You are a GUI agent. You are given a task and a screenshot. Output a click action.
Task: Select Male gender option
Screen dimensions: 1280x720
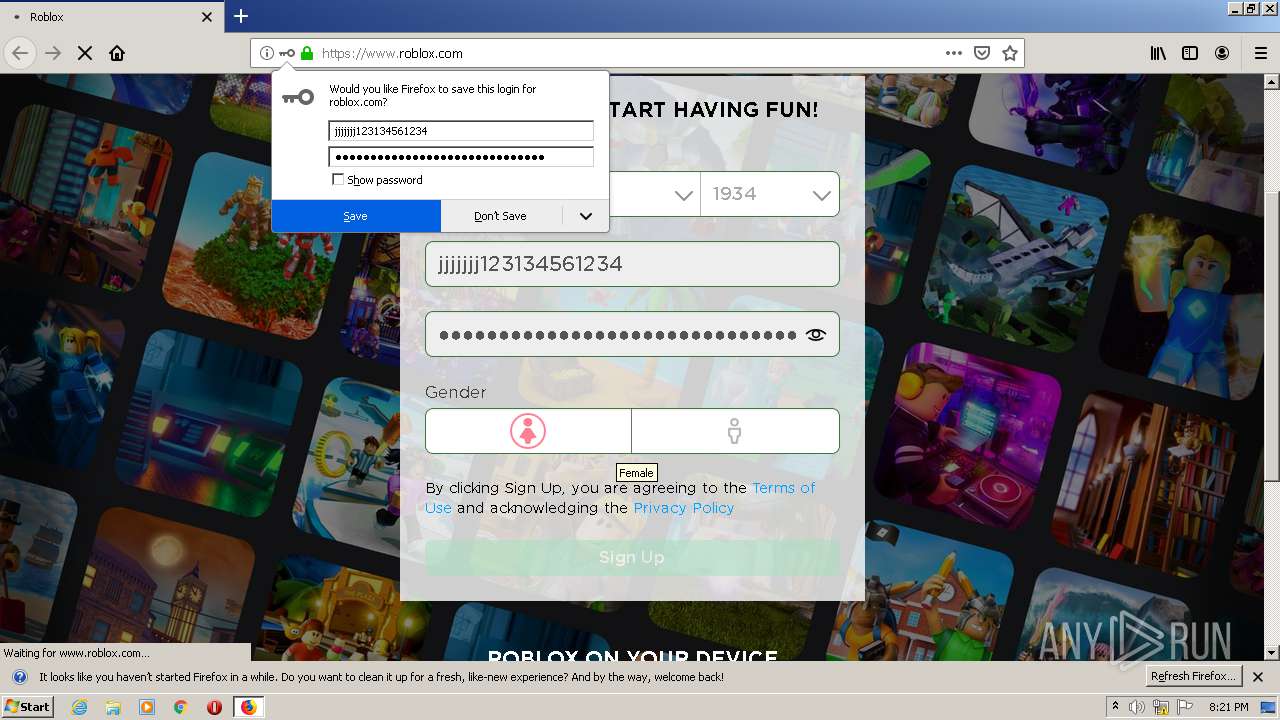[735, 431]
